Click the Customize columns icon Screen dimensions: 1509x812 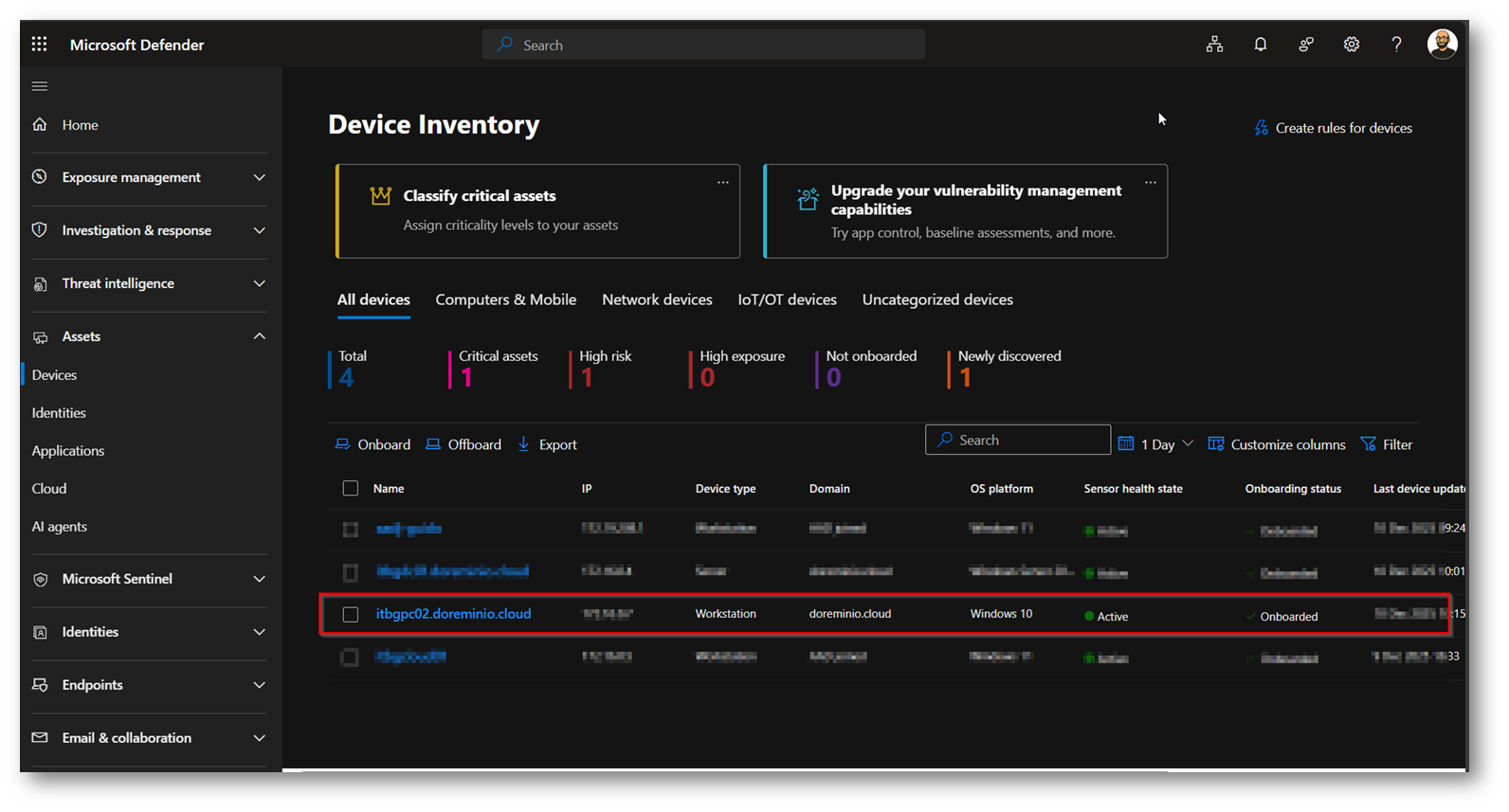pyautogui.click(x=1216, y=444)
